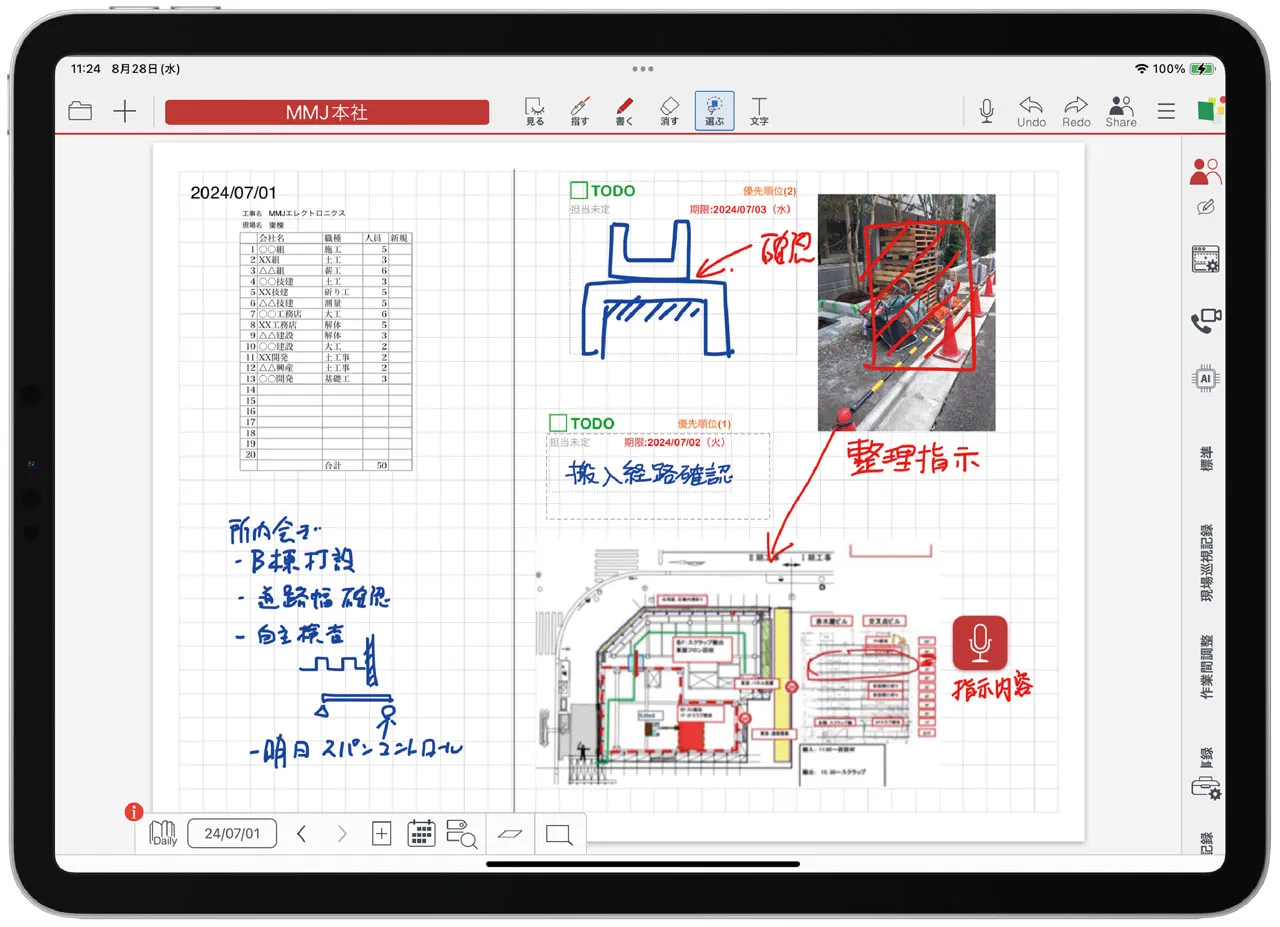Screen dimensions: 1280x927
Task: Check the TODO box due 2024/07/02
Action: coord(557,423)
